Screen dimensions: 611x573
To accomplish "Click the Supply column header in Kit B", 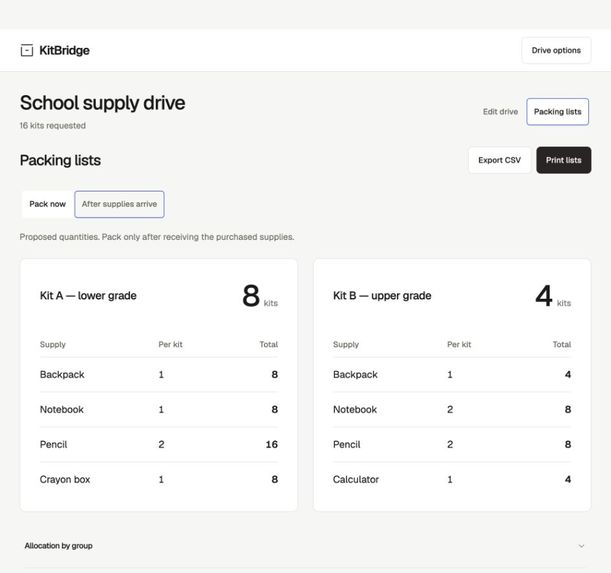I will pyautogui.click(x=346, y=345).
